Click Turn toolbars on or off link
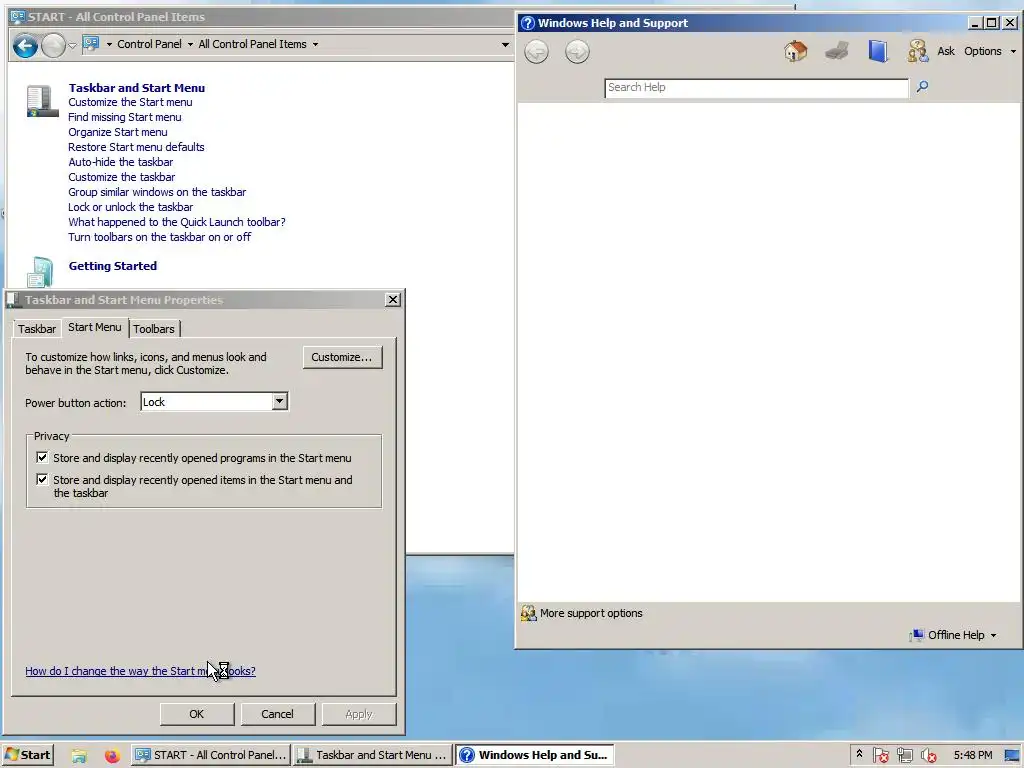The image size is (1024, 768). point(159,237)
